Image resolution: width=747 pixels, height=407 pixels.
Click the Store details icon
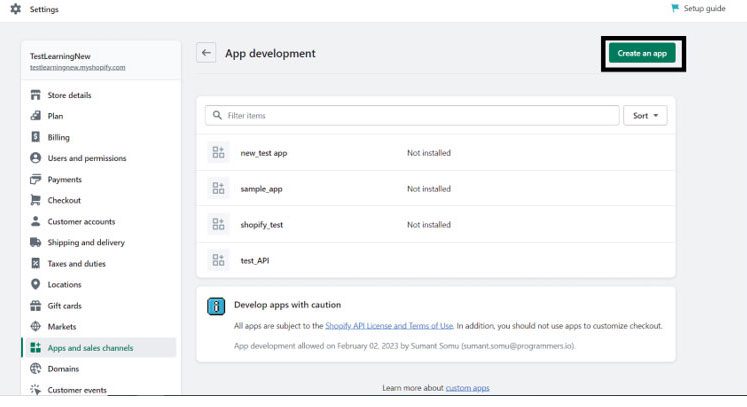(36, 95)
